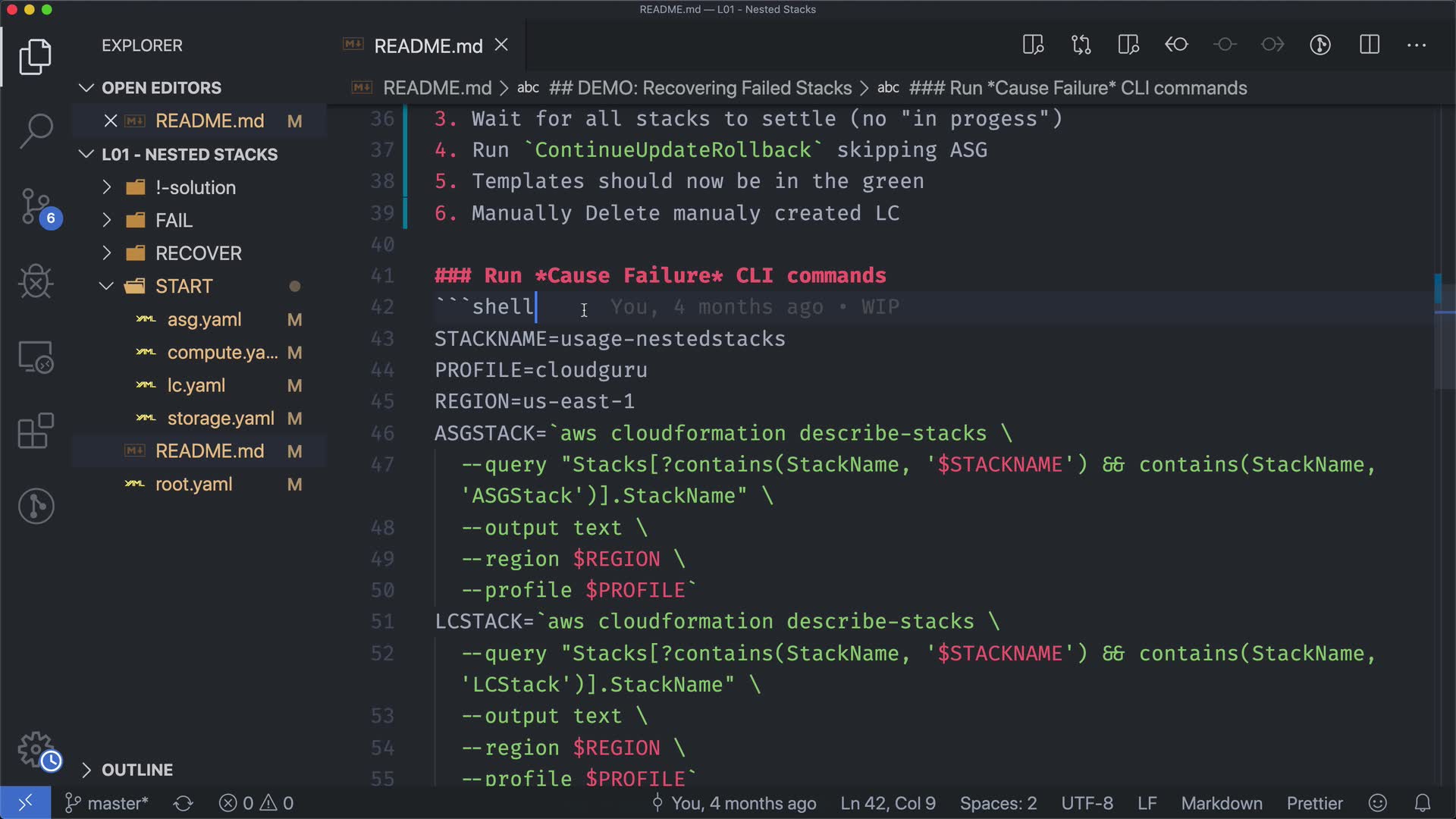Select the README.md editor tab
Screen dimensions: 1456x819
pos(428,46)
